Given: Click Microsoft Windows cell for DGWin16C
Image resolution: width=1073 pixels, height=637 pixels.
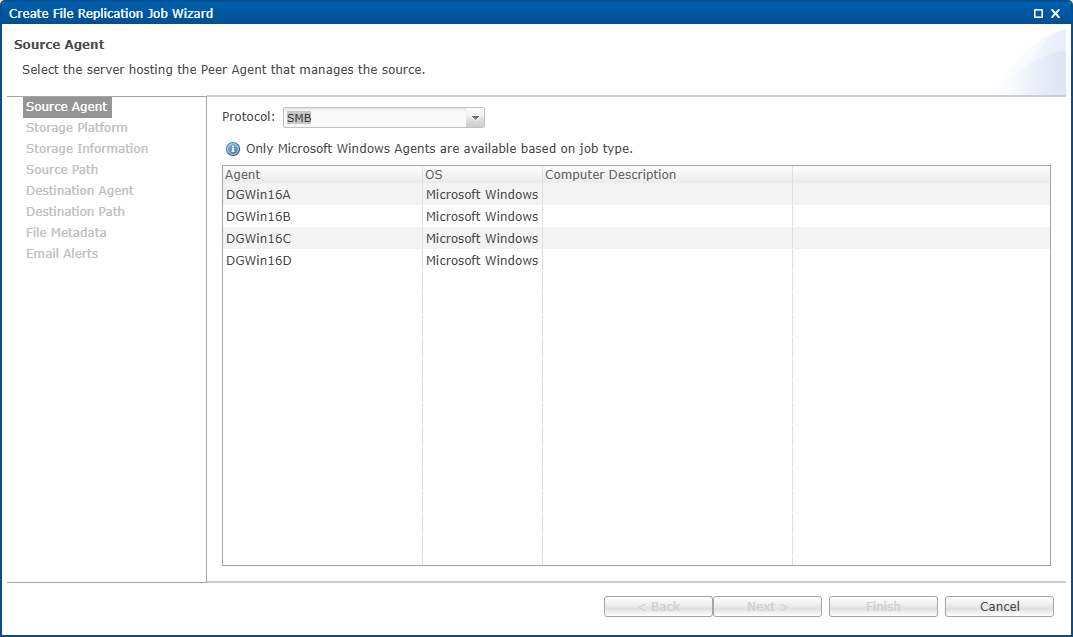Looking at the screenshot, I should [482, 238].
